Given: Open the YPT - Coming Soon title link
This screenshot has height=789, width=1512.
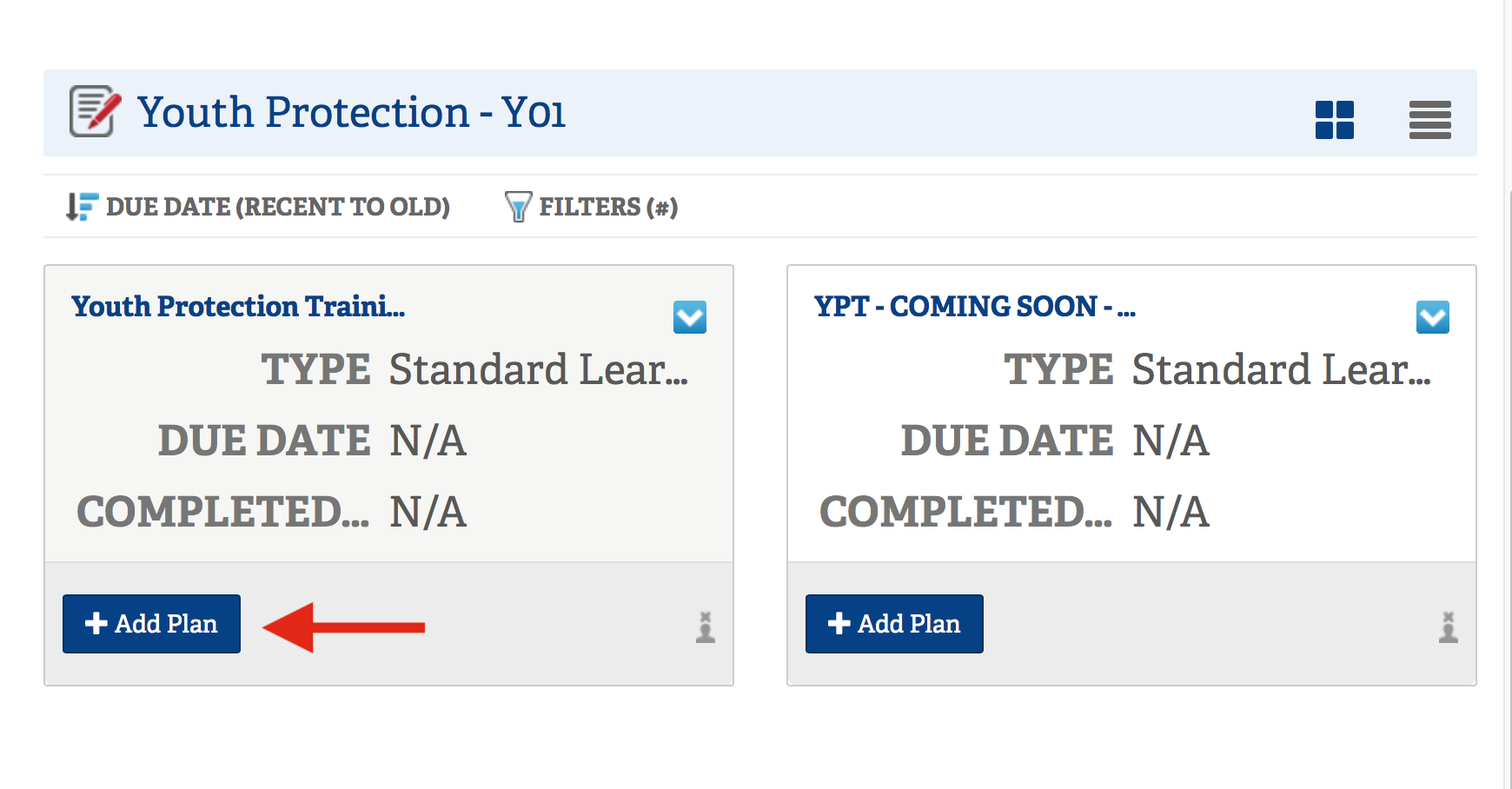Looking at the screenshot, I should click(974, 307).
